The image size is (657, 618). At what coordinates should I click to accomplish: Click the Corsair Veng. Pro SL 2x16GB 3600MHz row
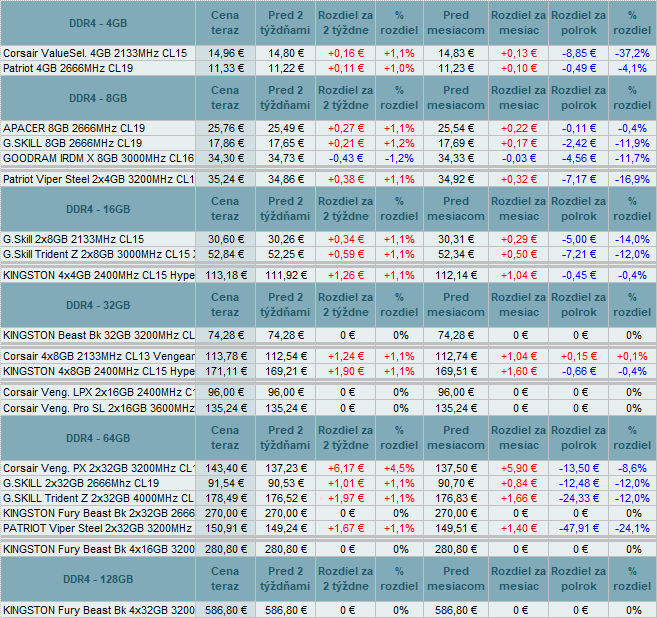328,408
